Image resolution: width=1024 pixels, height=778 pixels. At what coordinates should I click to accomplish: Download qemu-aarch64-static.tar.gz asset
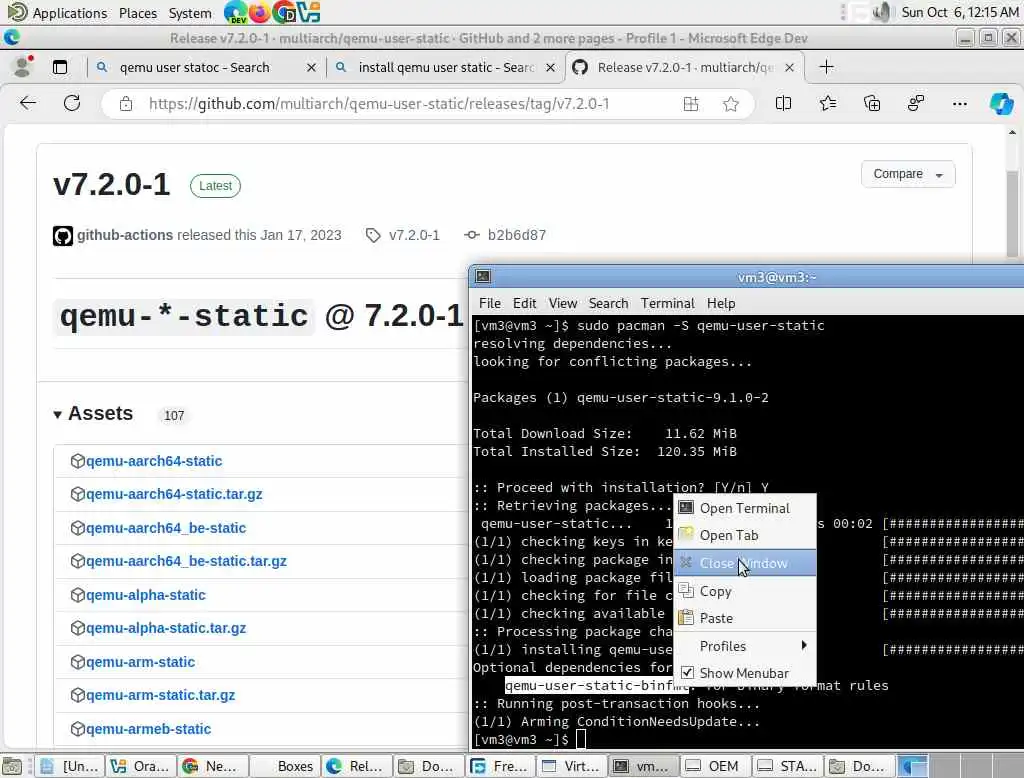pos(174,494)
